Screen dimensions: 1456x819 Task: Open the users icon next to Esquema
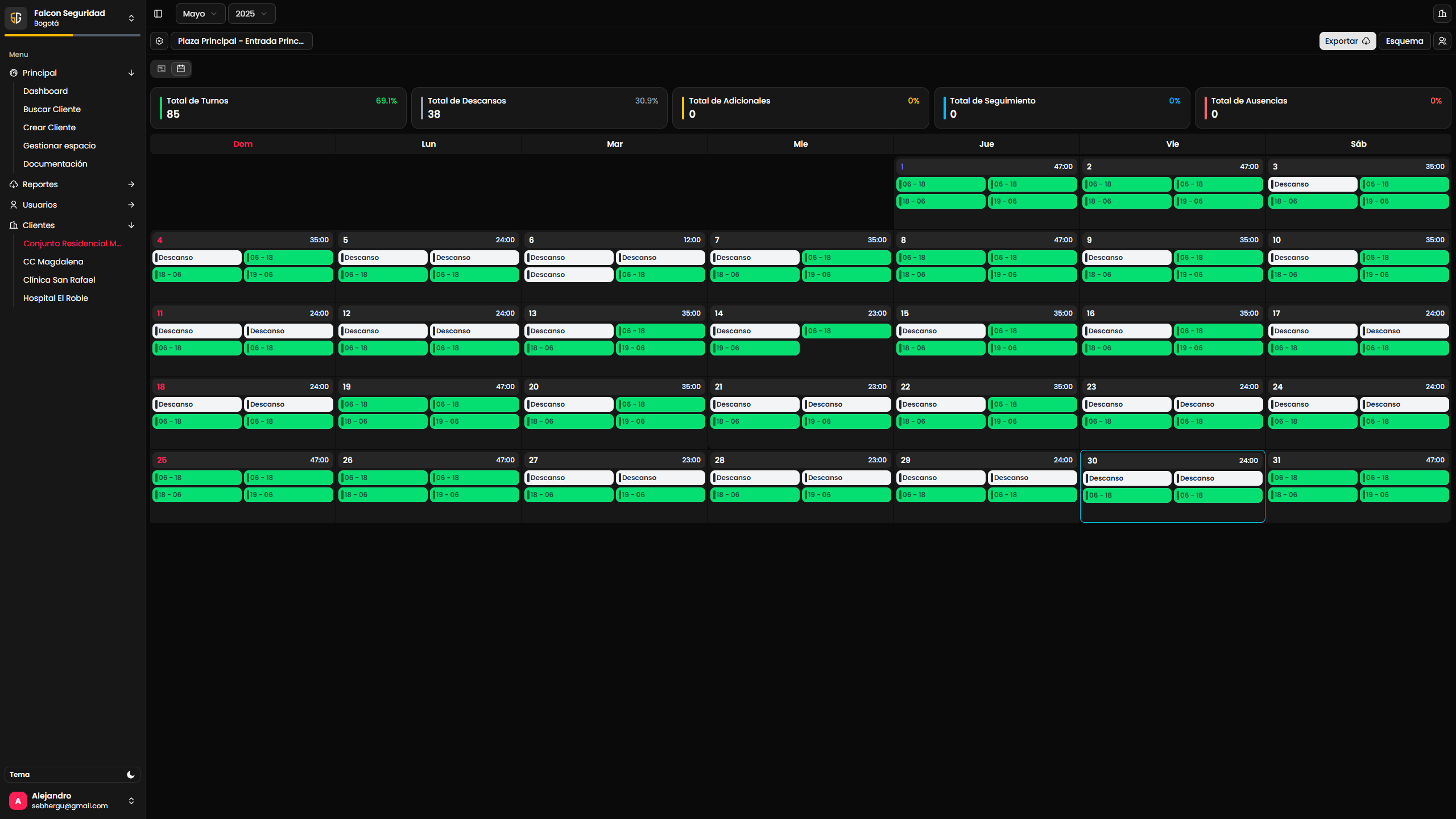coord(1442,41)
